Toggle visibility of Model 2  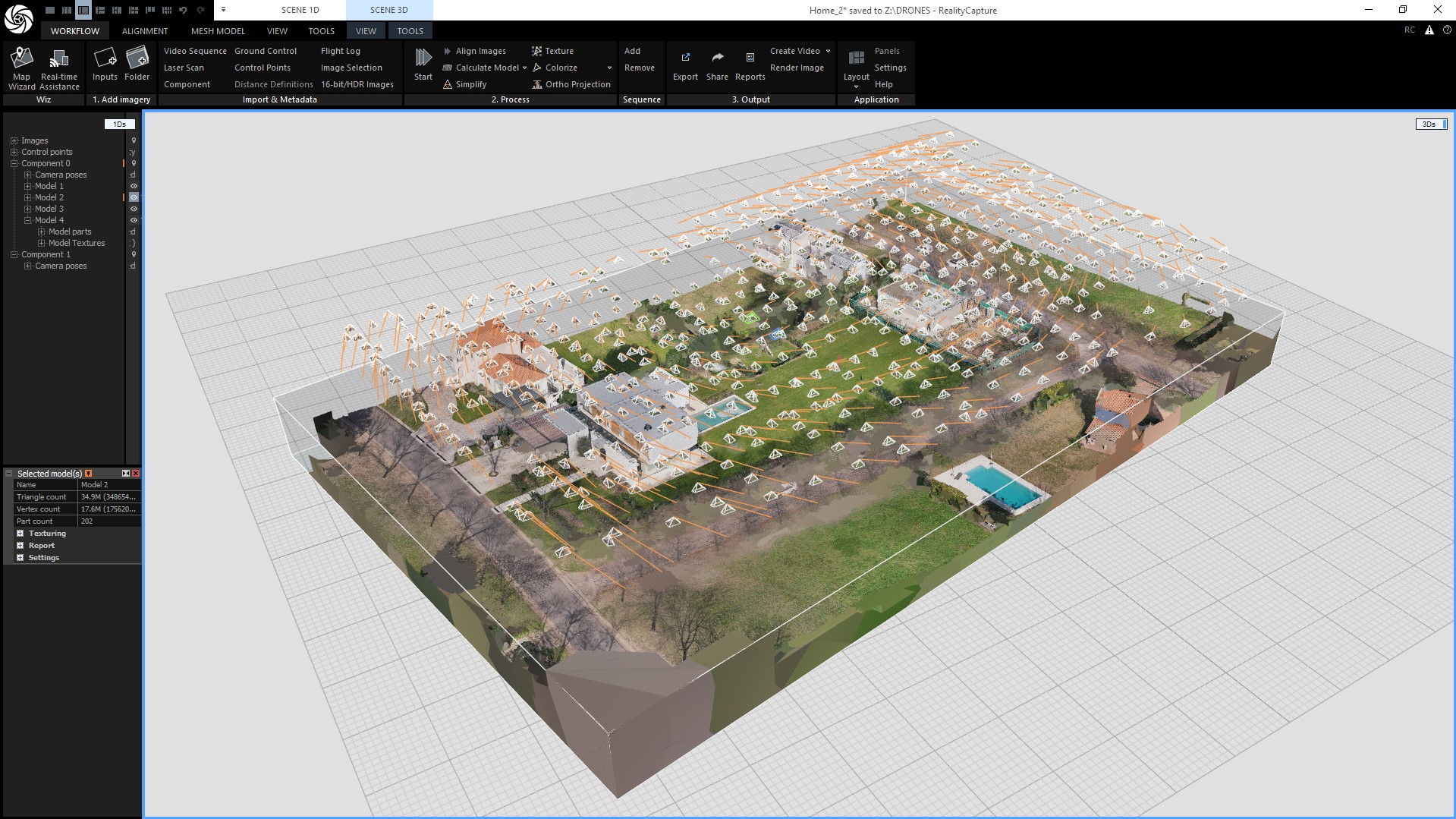(x=134, y=197)
